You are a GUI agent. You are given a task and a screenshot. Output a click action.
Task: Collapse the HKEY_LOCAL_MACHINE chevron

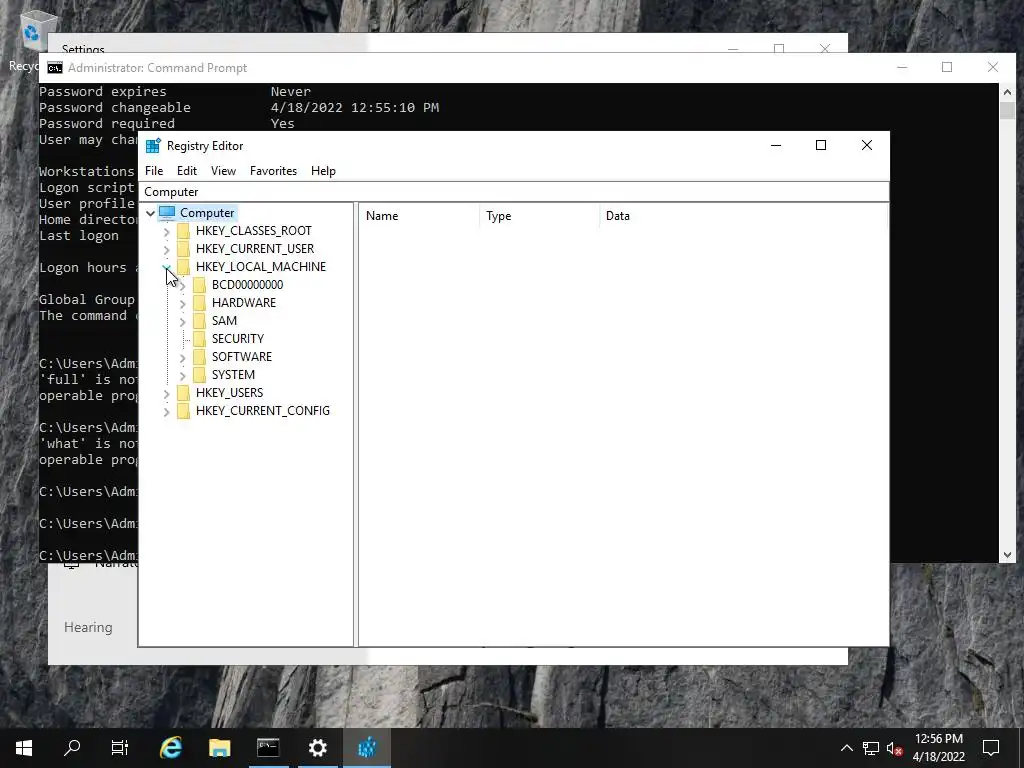tap(167, 267)
